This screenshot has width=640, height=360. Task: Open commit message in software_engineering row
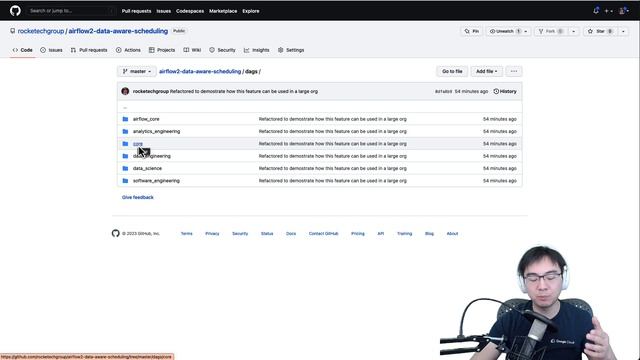(x=333, y=180)
